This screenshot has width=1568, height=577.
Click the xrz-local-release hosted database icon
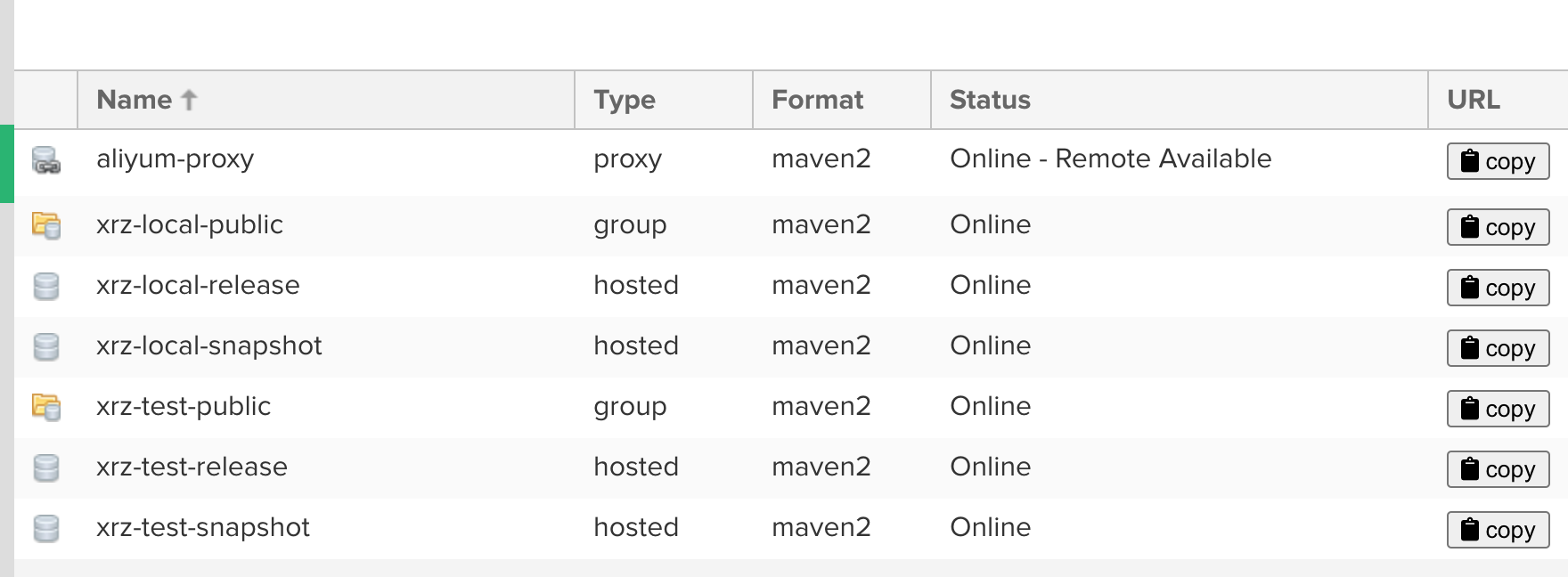(x=46, y=286)
